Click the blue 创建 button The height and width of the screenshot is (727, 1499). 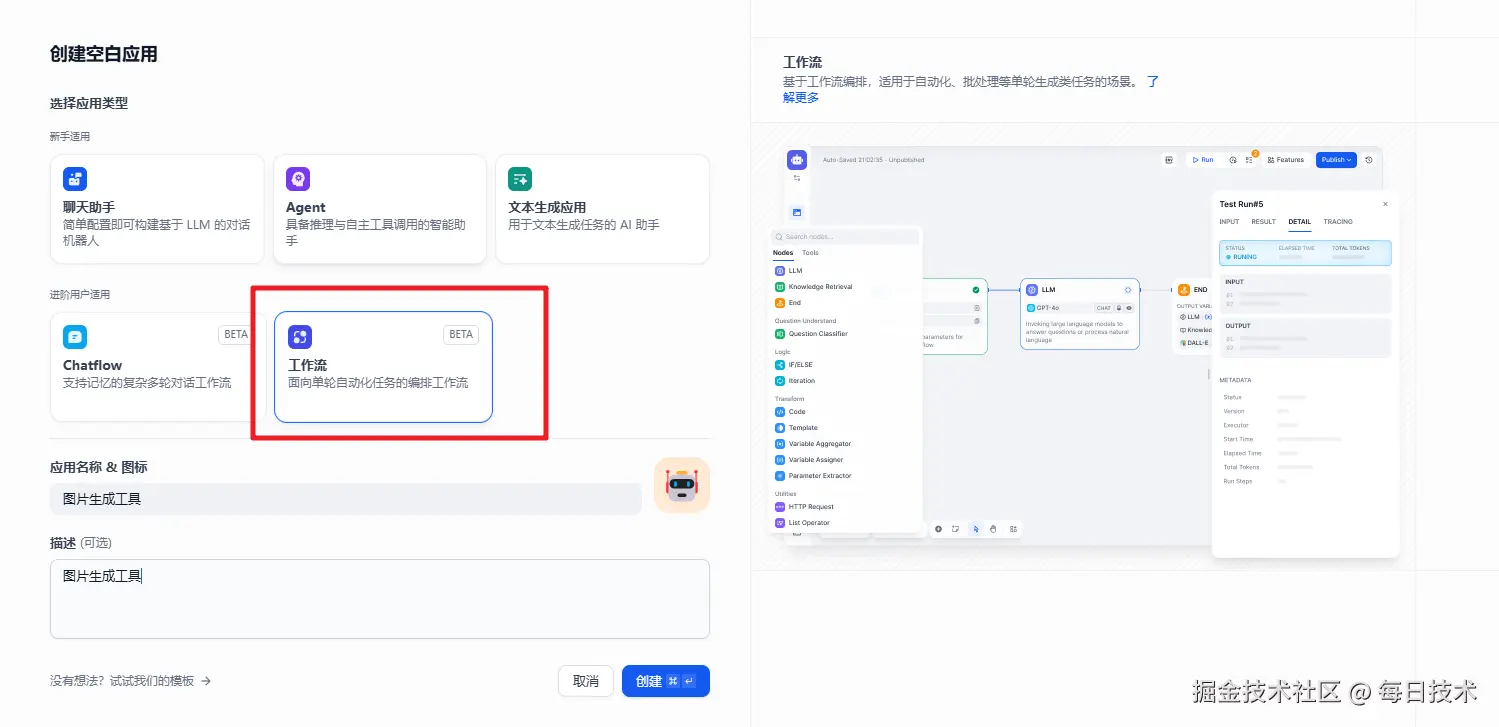click(x=666, y=681)
